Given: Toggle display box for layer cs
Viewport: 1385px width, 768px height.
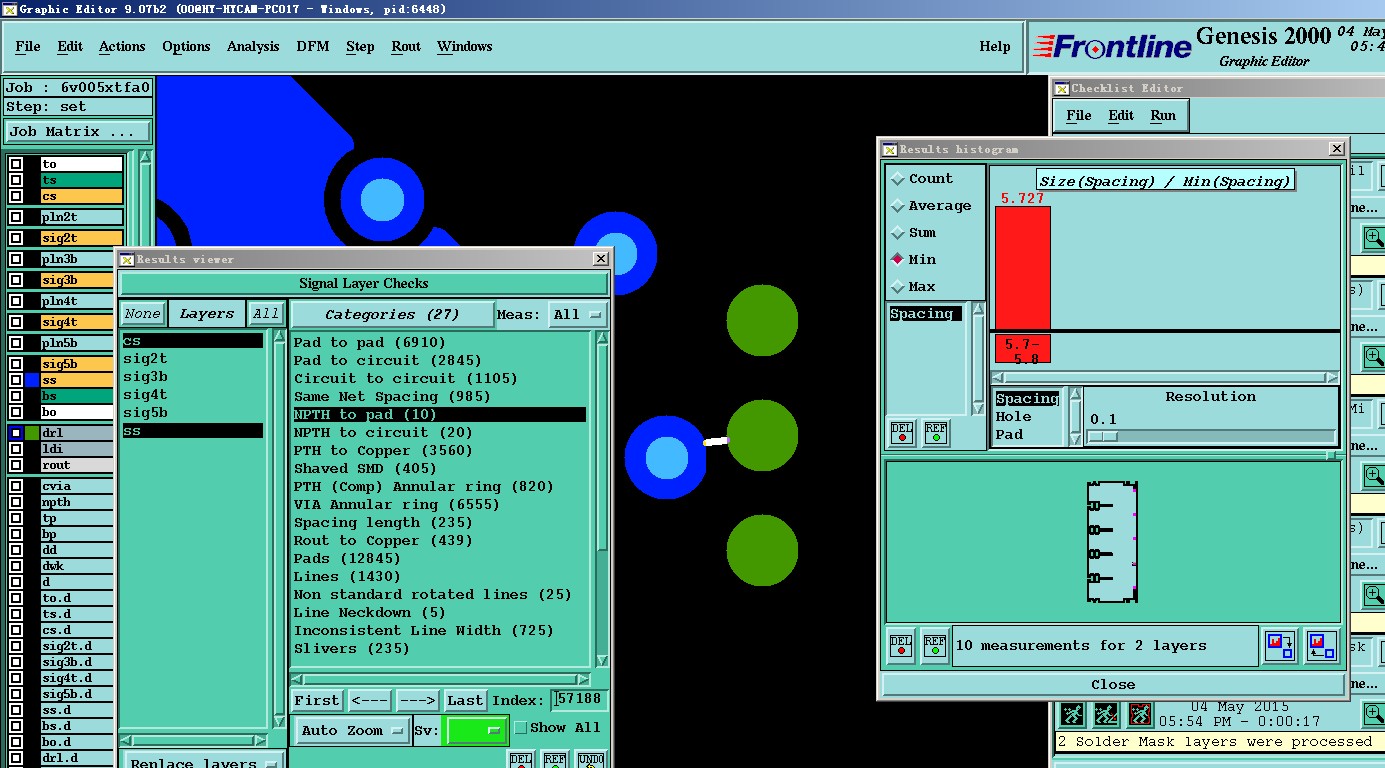Looking at the screenshot, I should [x=16, y=196].
